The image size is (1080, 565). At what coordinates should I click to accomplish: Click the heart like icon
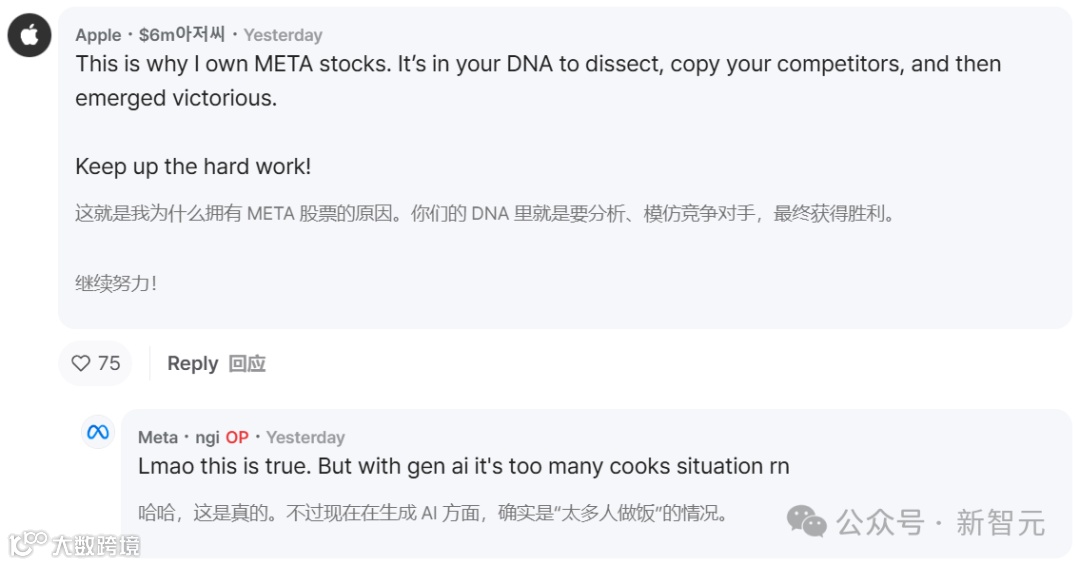point(81,363)
